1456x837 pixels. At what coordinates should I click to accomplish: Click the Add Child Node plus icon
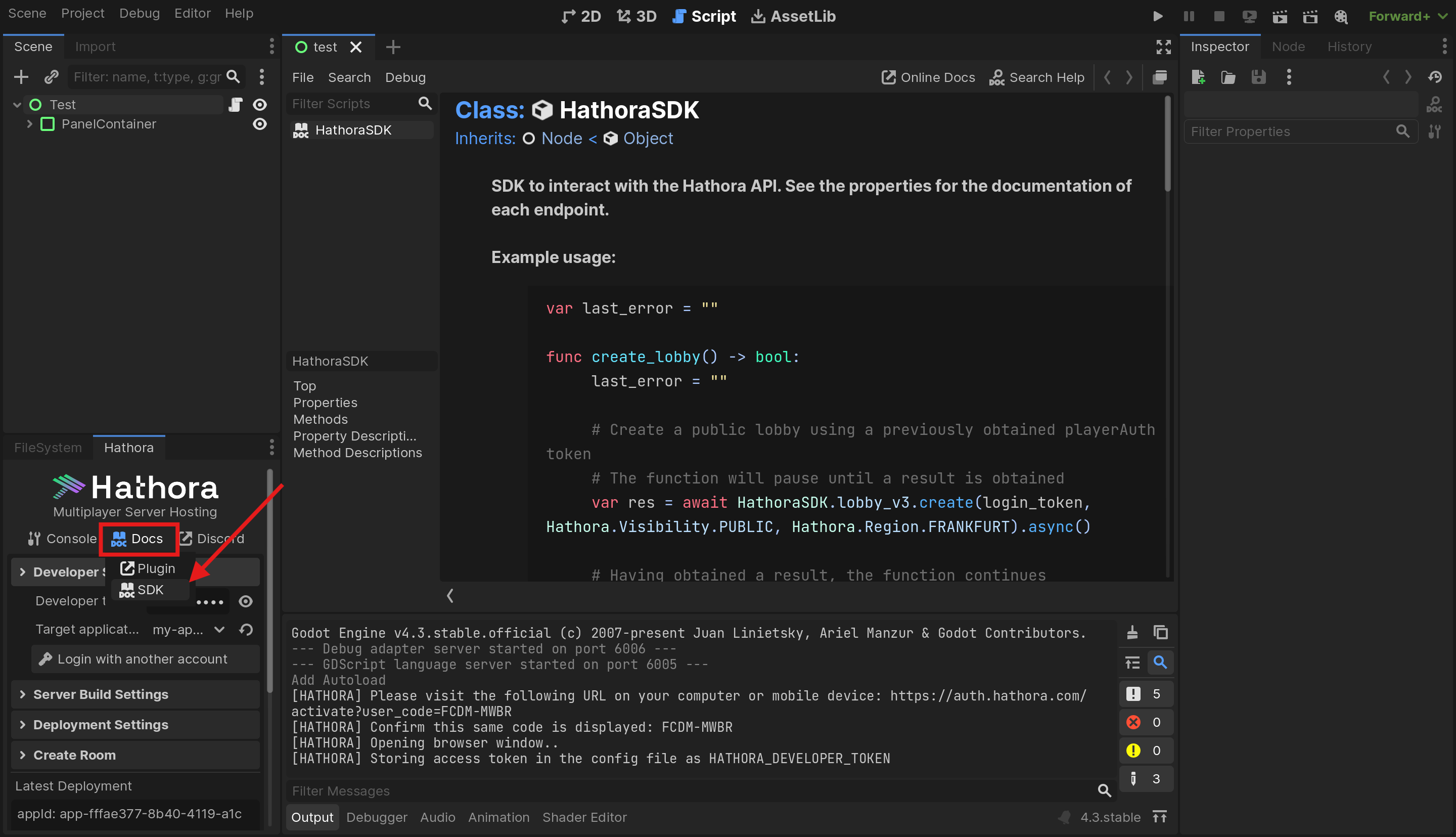pyautogui.click(x=21, y=76)
